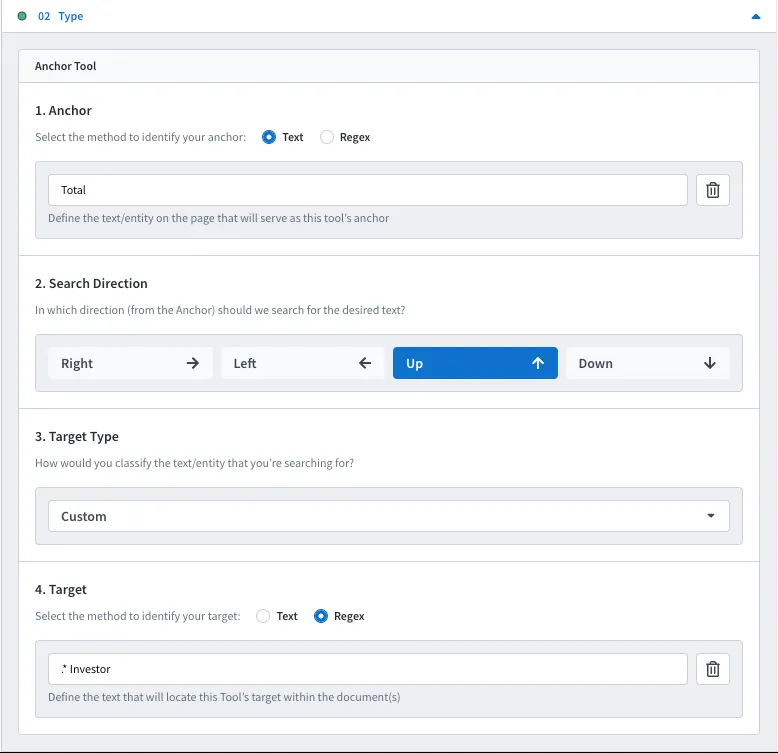Click the right arrow icon
Viewport: 778px width, 753px height.
click(193, 363)
